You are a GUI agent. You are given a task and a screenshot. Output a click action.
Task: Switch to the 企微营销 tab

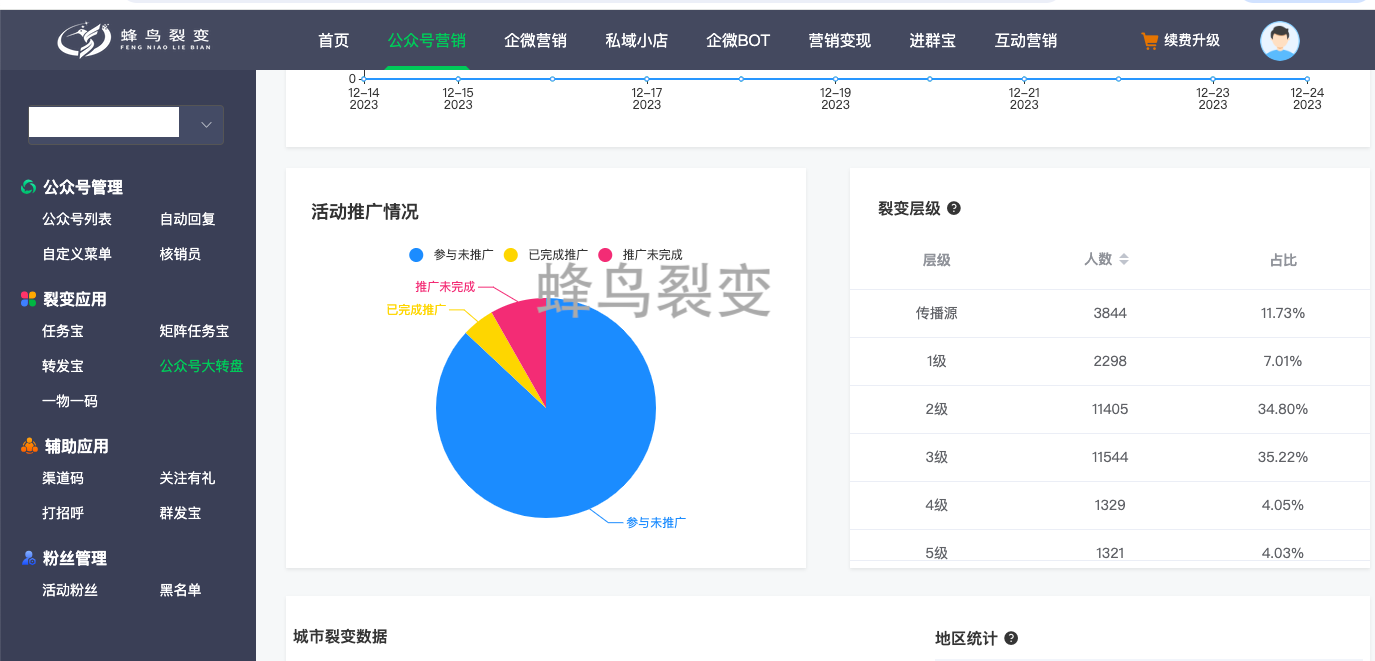535,41
